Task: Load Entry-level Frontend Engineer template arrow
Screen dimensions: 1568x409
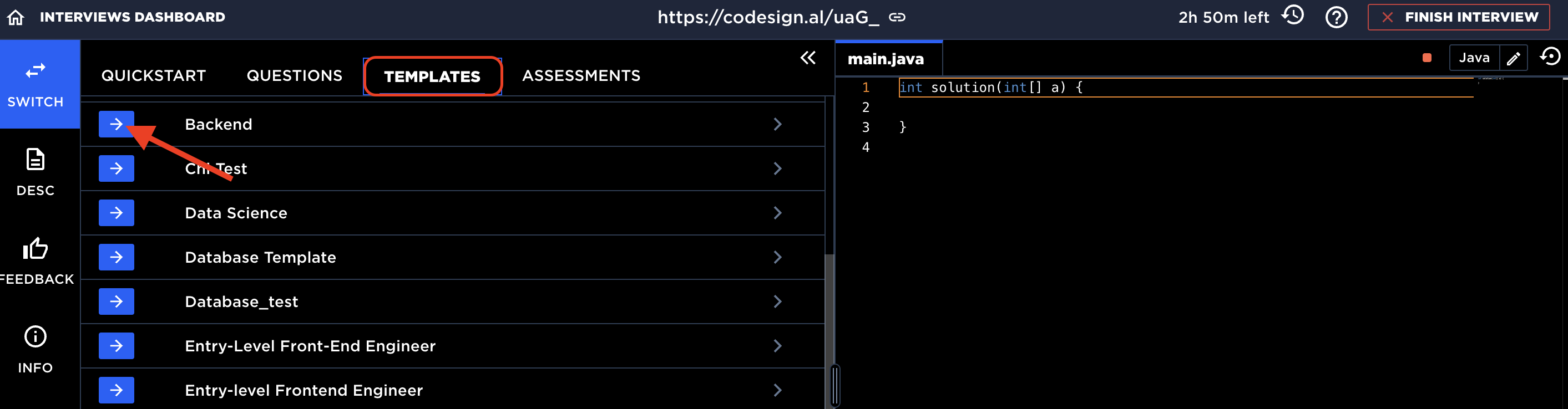Action: point(117,390)
